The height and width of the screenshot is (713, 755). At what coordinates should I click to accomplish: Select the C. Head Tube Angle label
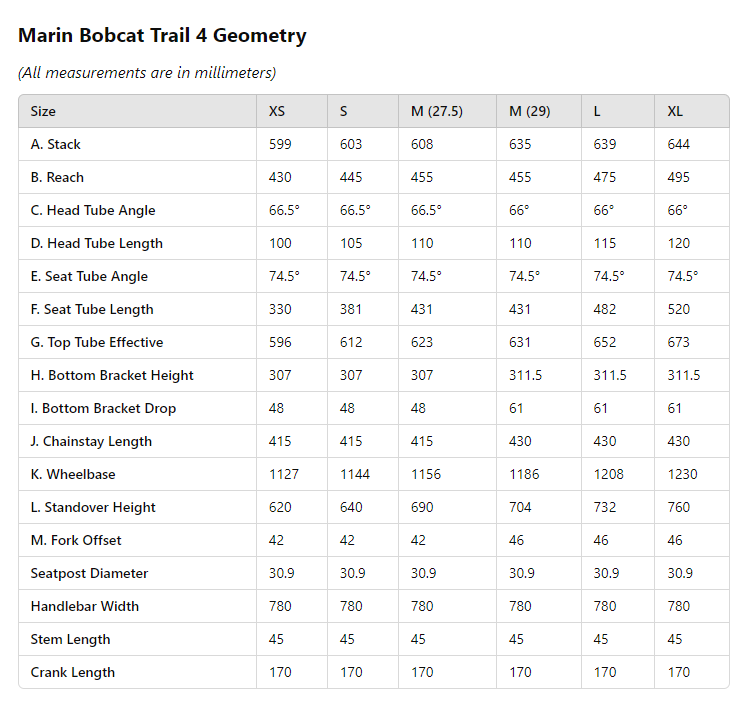[x=93, y=210]
